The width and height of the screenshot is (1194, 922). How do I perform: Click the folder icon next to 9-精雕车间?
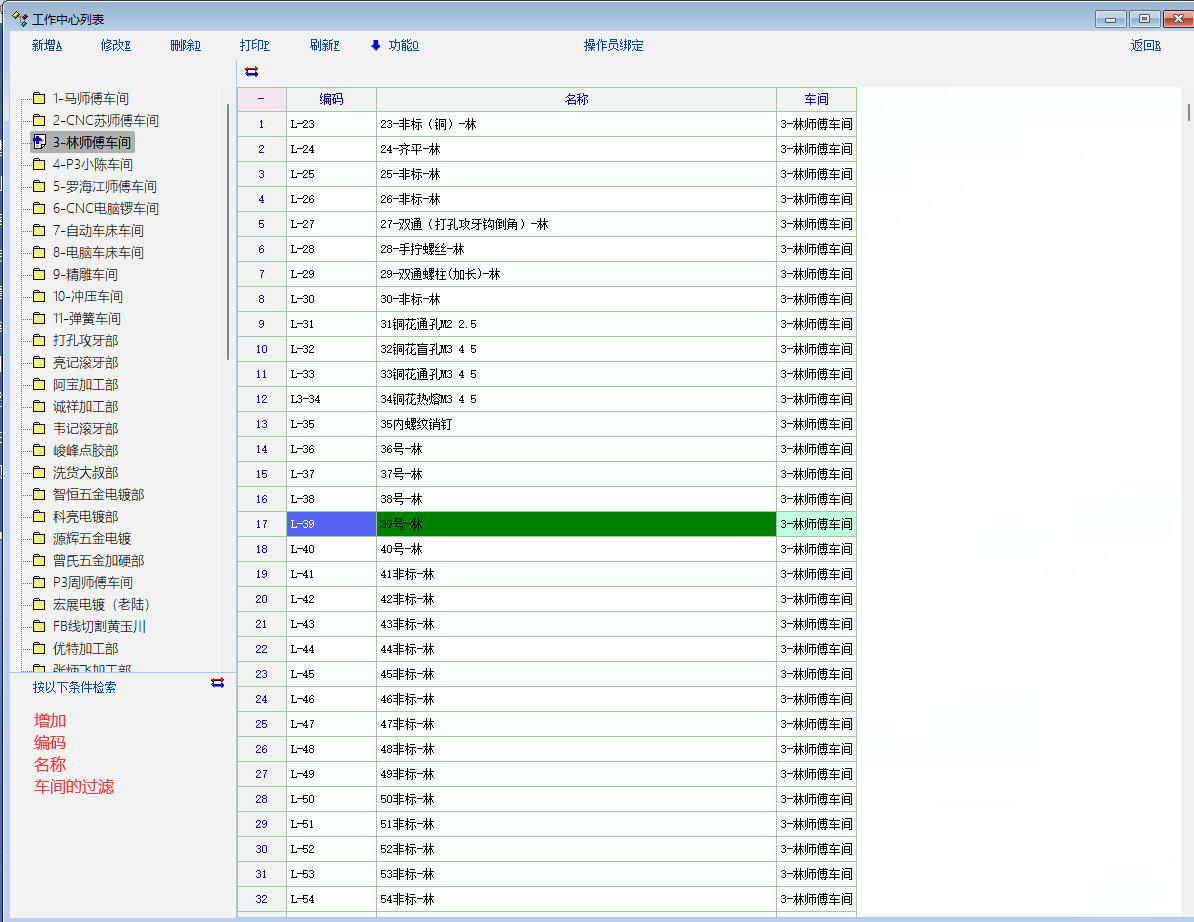pos(39,275)
